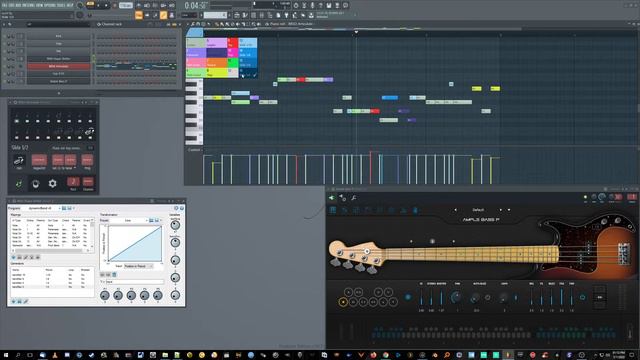Click the transport stop button
The width and height of the screenshot is (640, 360).
coord(106,6)
